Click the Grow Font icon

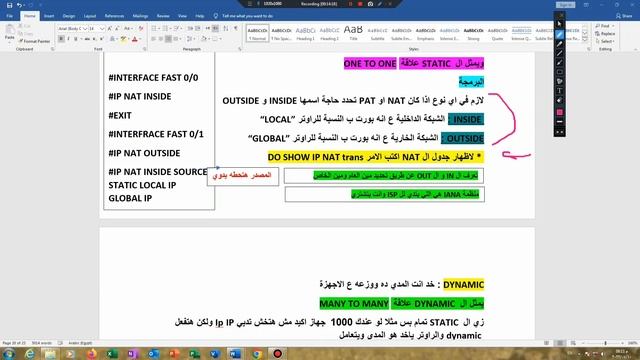click(x=110, y=29)
